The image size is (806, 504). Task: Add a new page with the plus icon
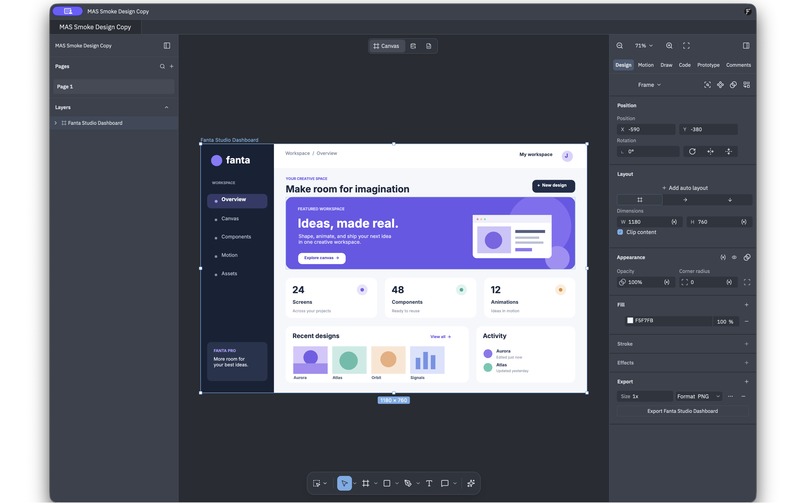coord(172,66)
